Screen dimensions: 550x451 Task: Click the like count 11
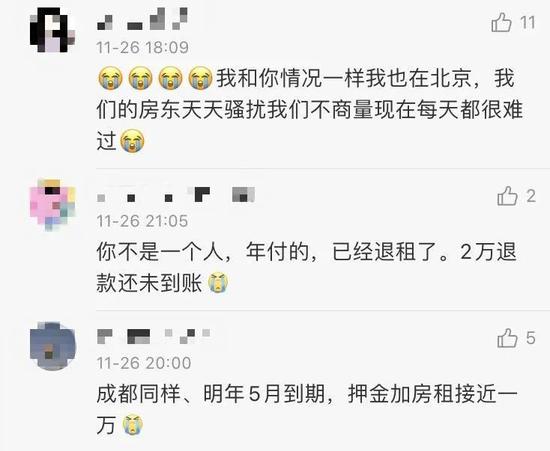[x=528, y=23]
